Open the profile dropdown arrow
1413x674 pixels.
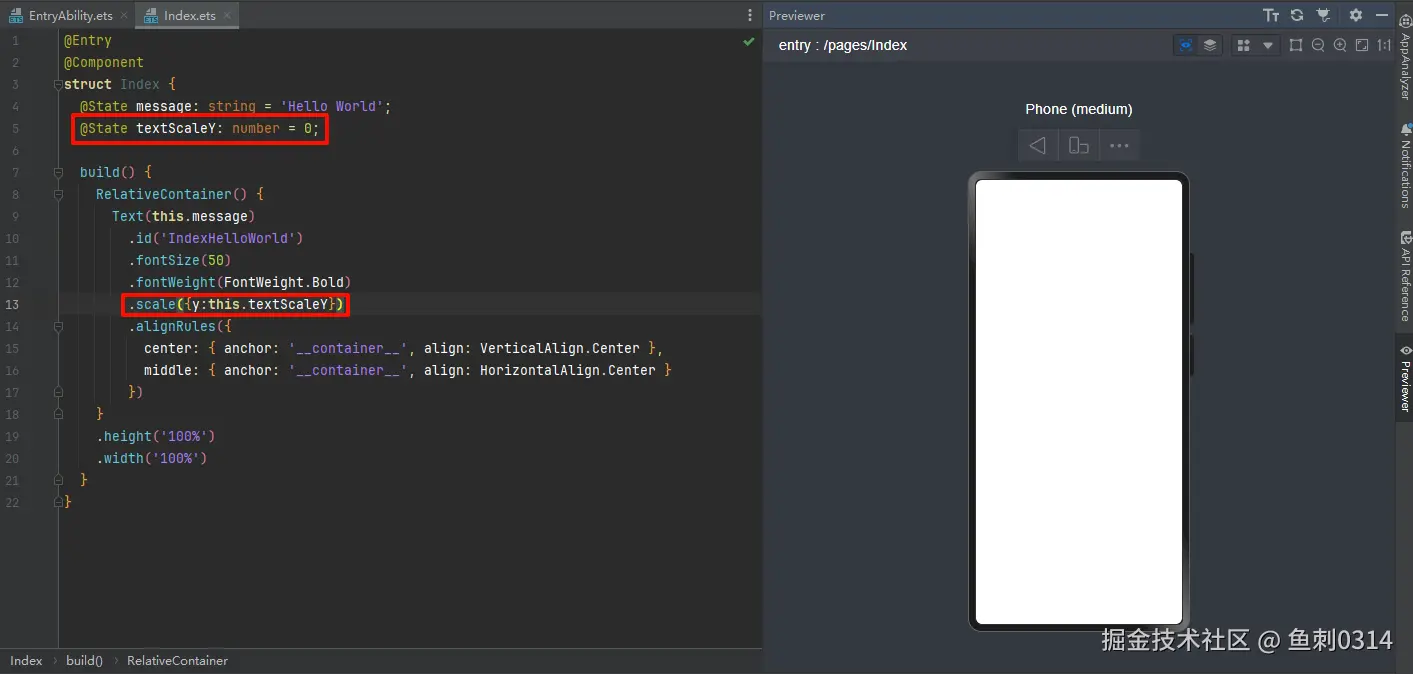click(1268, 45)
